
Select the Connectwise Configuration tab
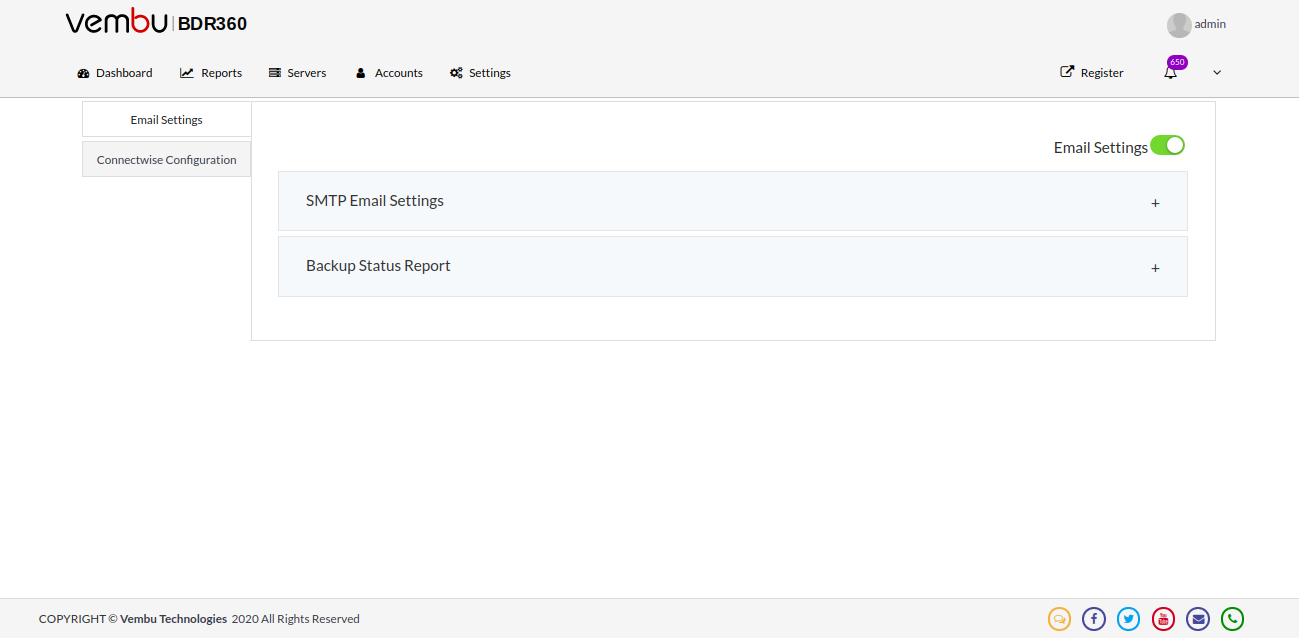tap(167, 160)
